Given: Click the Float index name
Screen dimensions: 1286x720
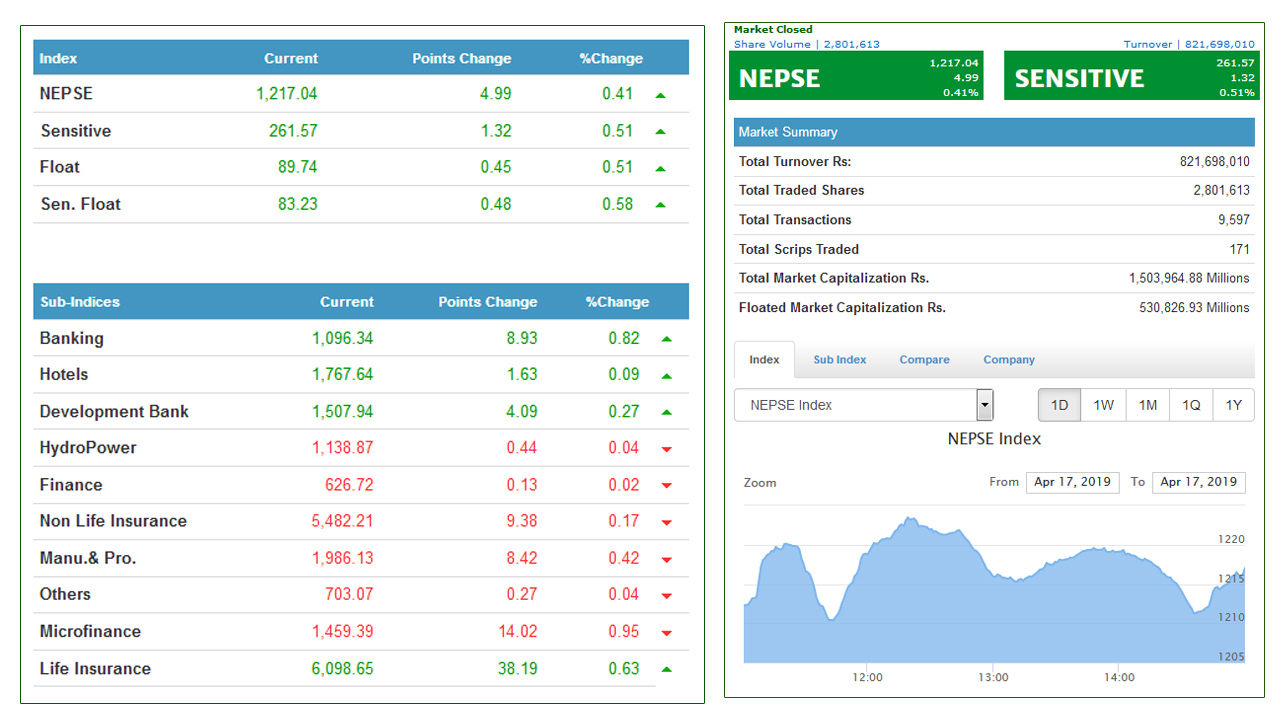Looking at the screenshot, I should tap(60, 167).
